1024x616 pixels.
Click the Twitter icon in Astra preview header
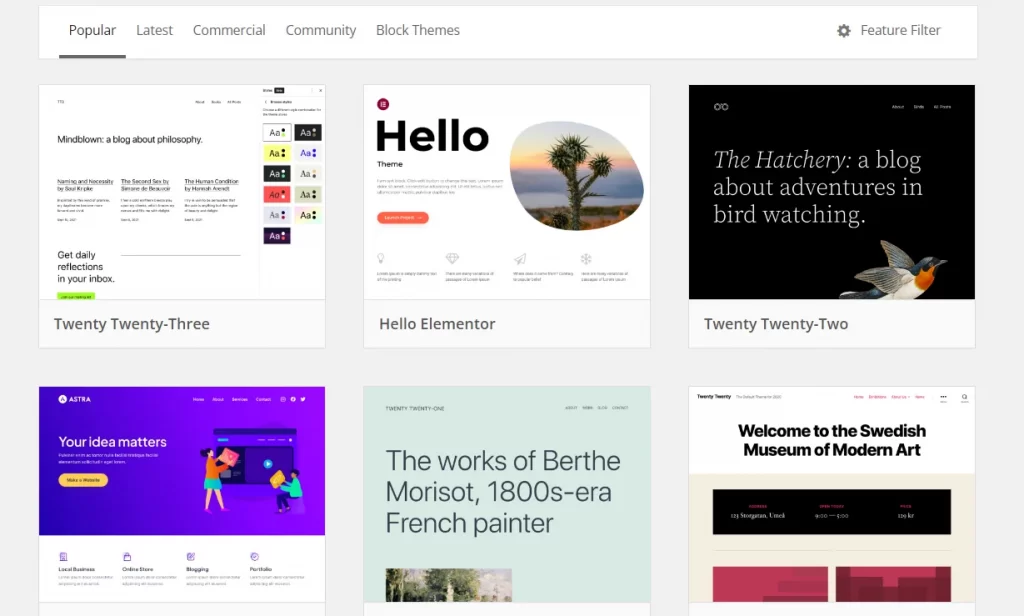[303, 399]
